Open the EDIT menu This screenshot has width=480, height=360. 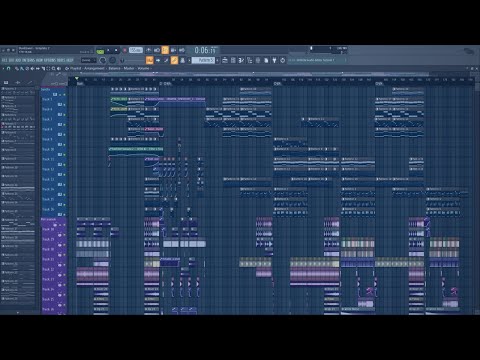(11, 60)
